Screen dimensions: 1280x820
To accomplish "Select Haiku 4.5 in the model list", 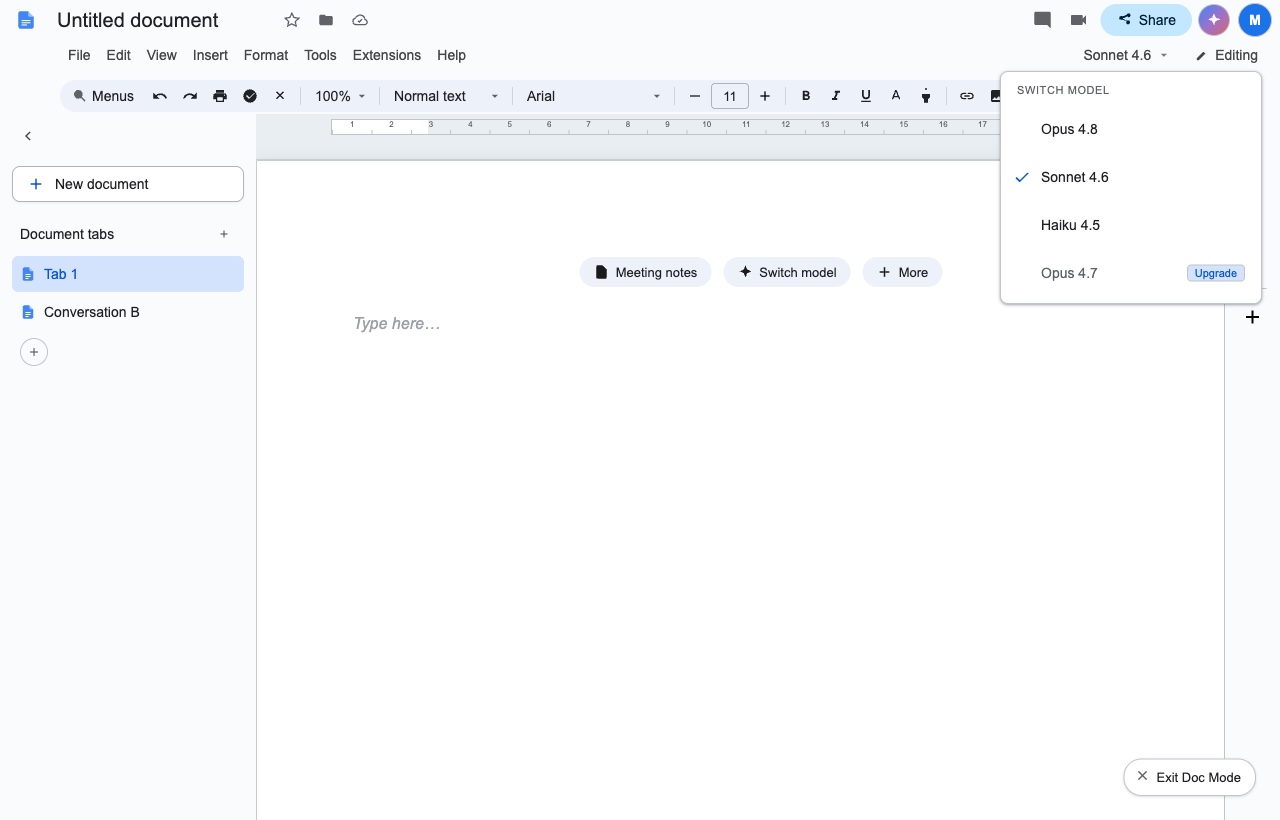I will (1130, 225).
